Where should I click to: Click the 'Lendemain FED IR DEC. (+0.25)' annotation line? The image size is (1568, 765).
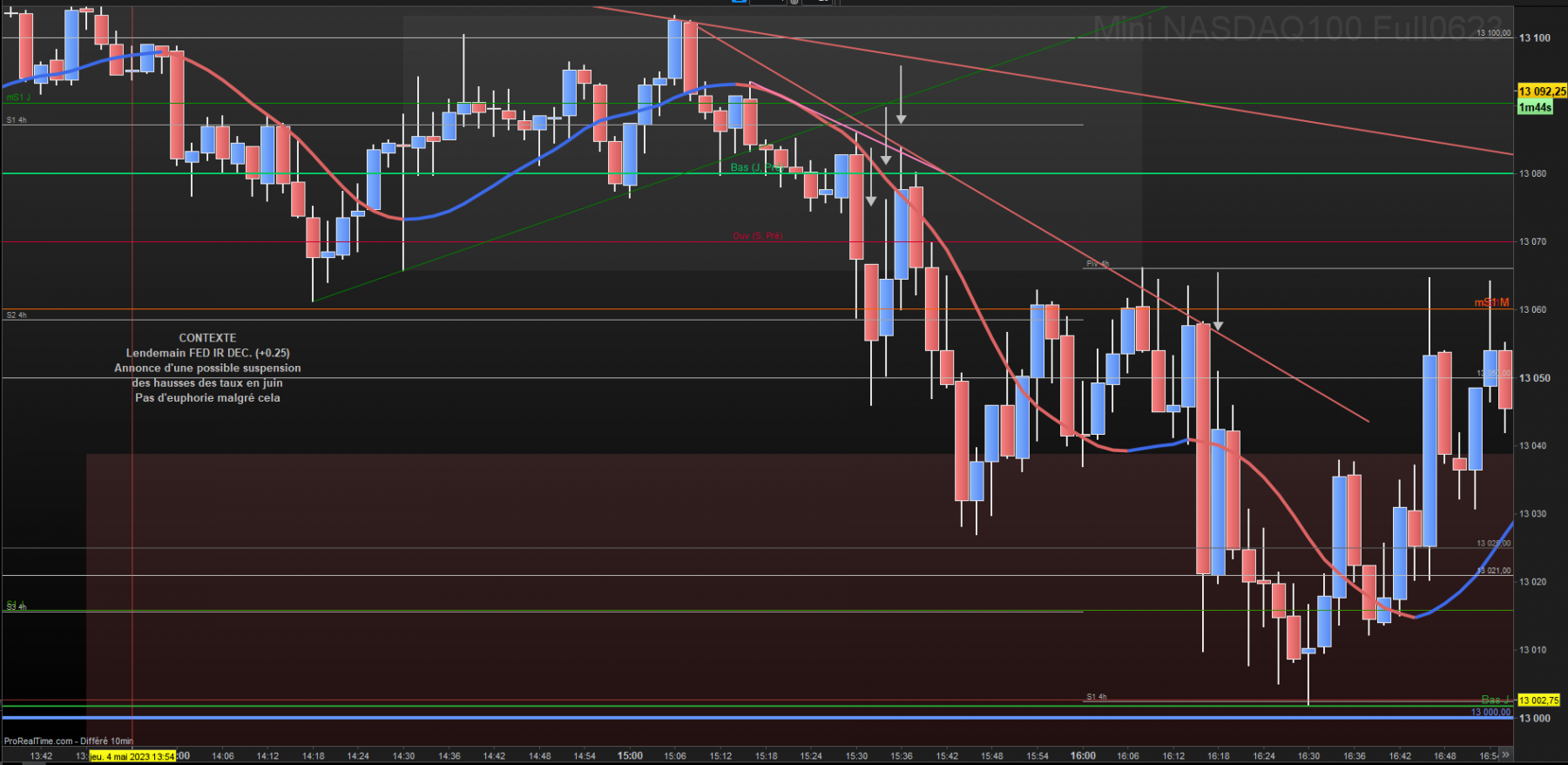pos(207,353)
